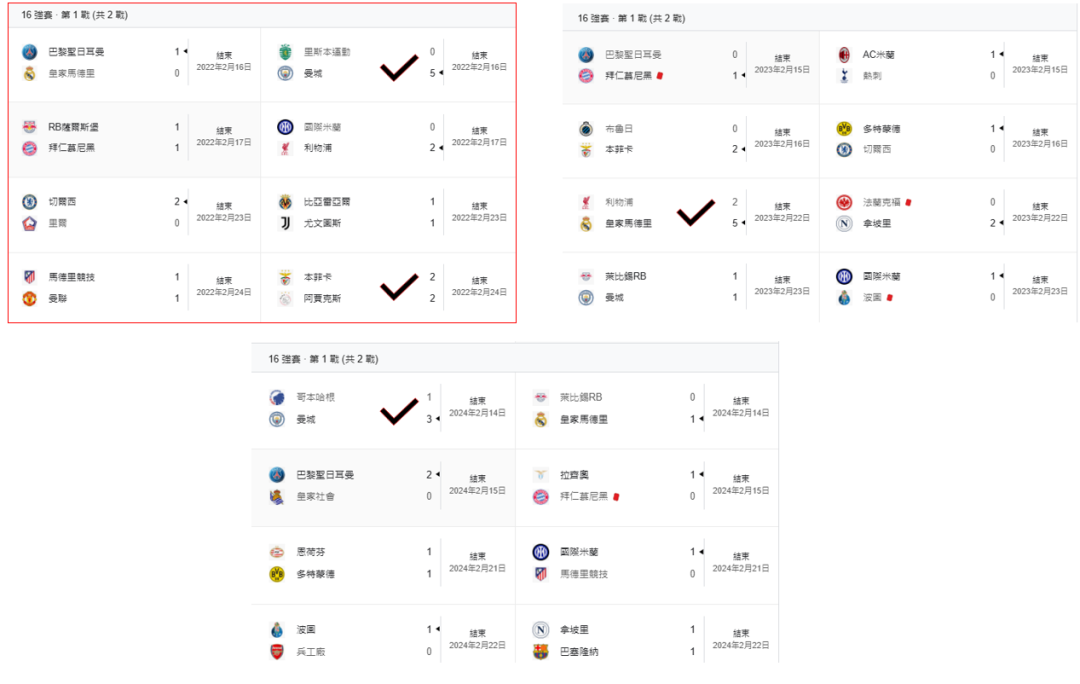Screen dimensions: 1080x684
Task: Open the 16 強賽 header above the 2022 matches
Action: (x=74, y=15)
